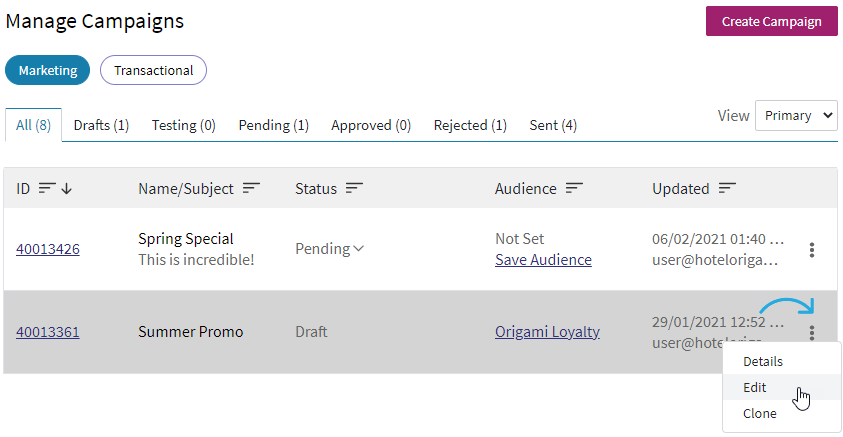
Task: Click the Updated column sort icon
Action: tap(727, 188)
